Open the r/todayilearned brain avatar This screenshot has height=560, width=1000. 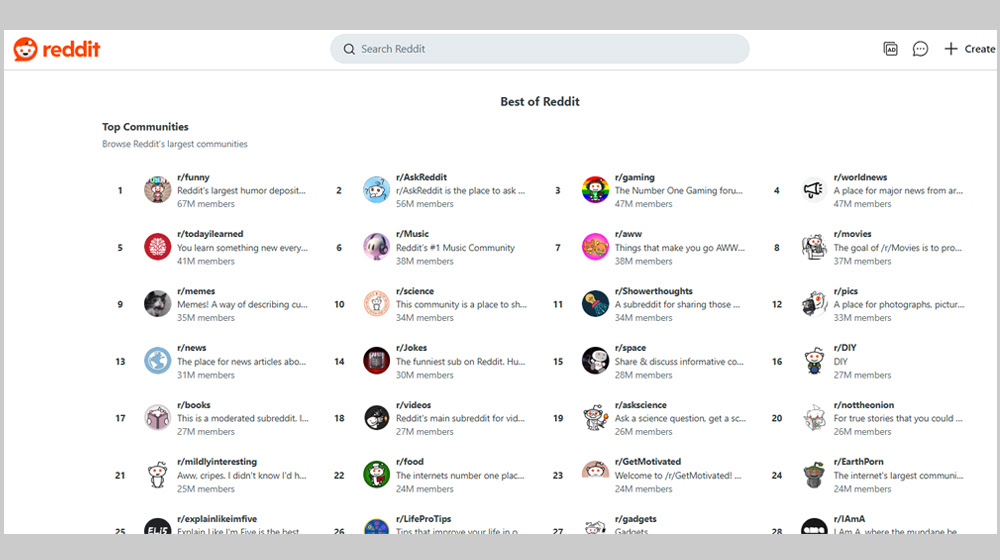tap(158, 247)
